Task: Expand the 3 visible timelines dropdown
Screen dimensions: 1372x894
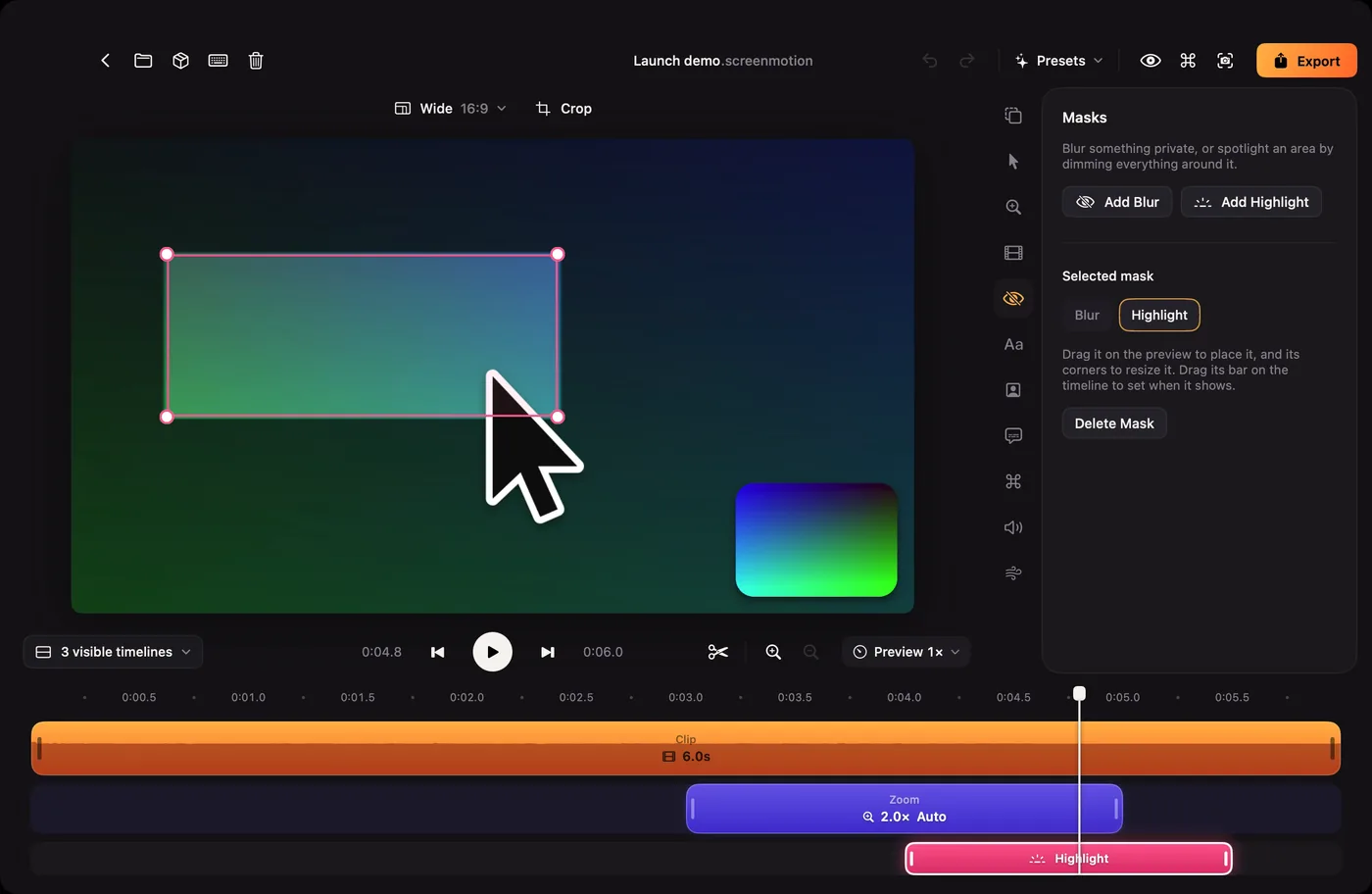Action: pyautogui.click(x=113, y=652)
